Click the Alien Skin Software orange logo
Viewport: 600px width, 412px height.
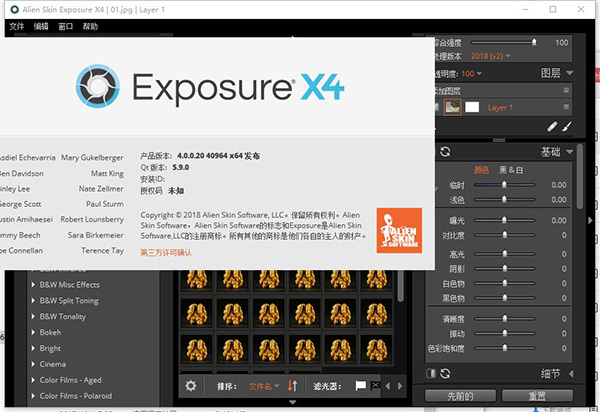(x=399, y=230)
